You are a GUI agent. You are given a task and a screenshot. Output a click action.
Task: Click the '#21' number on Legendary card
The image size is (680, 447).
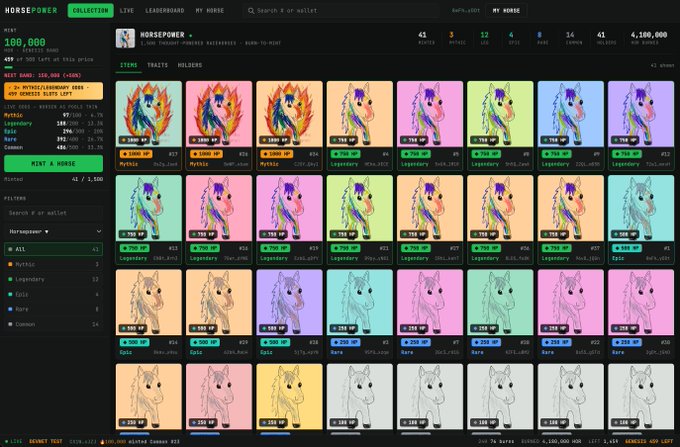click(384, 248)
